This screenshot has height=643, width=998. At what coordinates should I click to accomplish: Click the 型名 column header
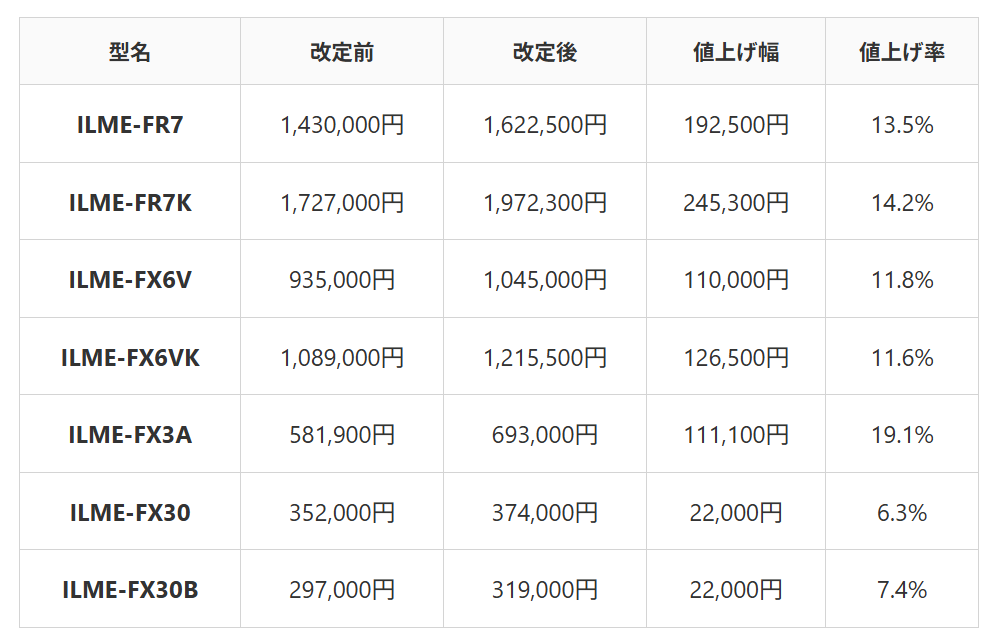point(130,52)
